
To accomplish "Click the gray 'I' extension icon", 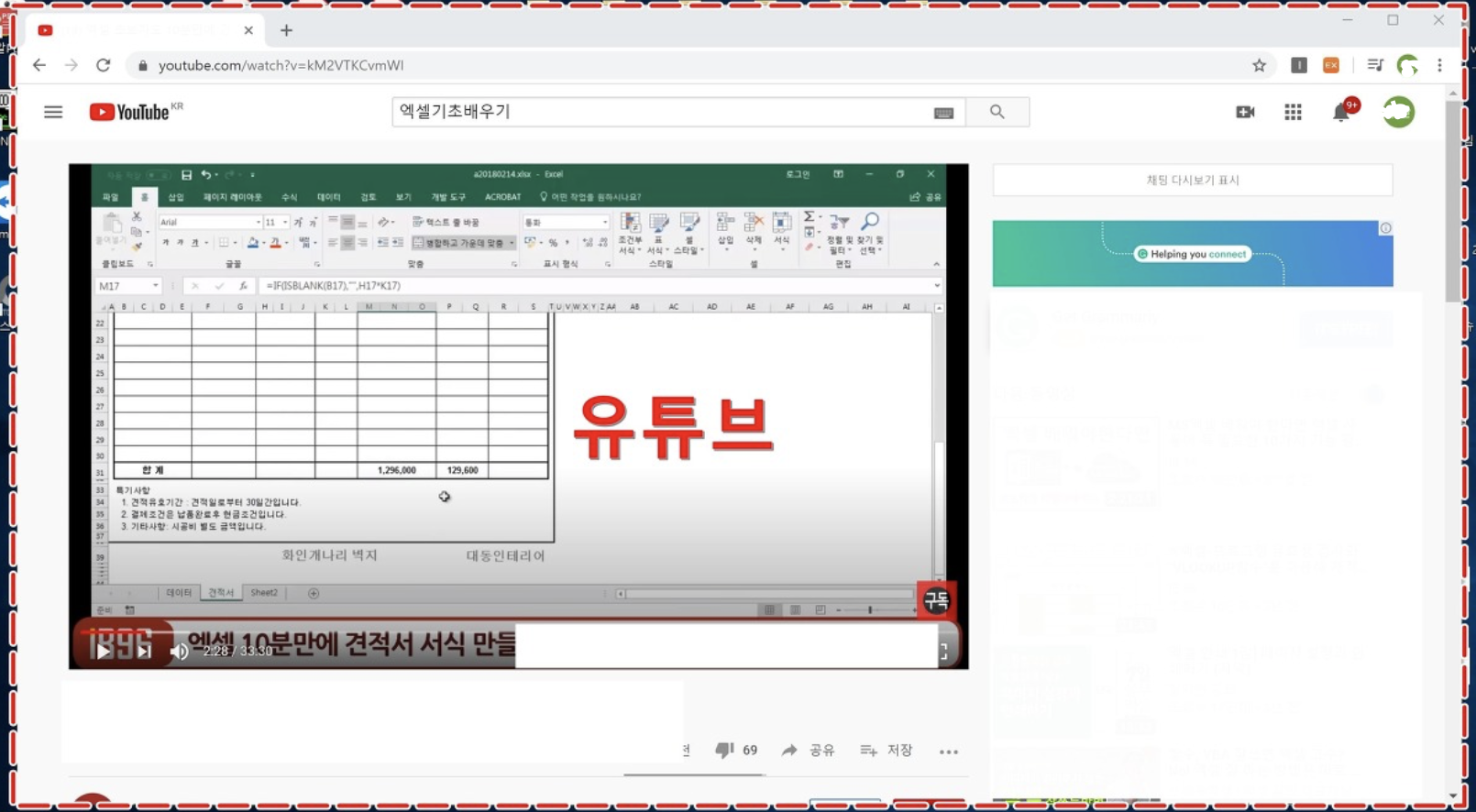I will pyautogui.click(x=1298, y=65).
